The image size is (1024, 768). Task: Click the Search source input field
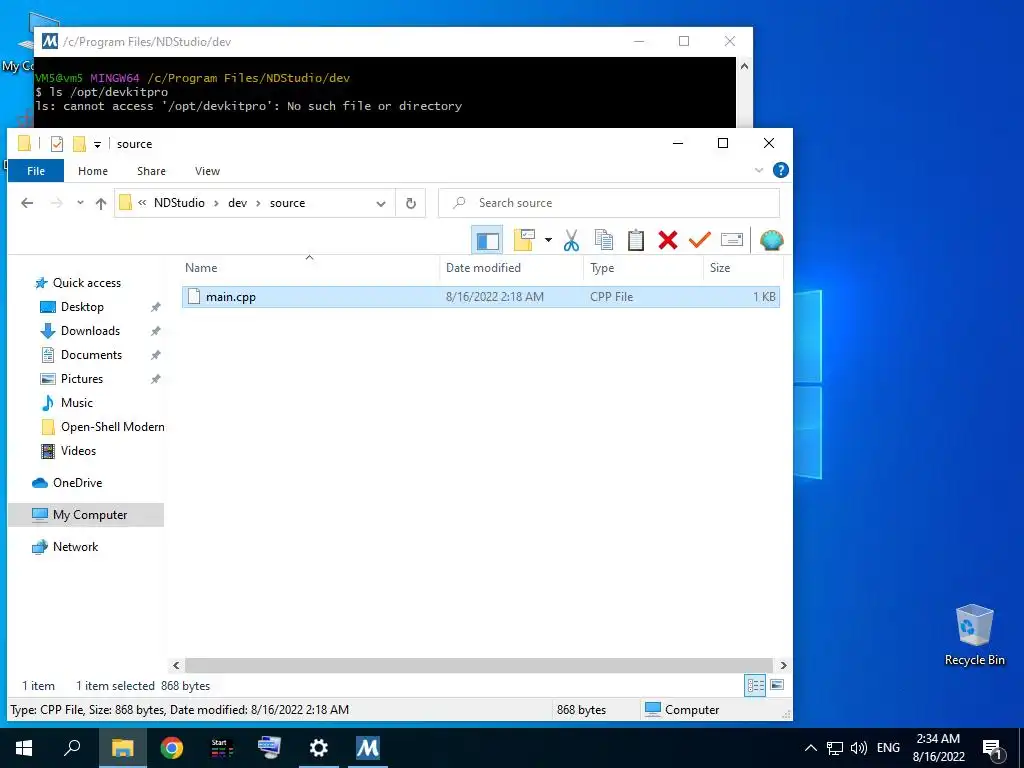609,203
